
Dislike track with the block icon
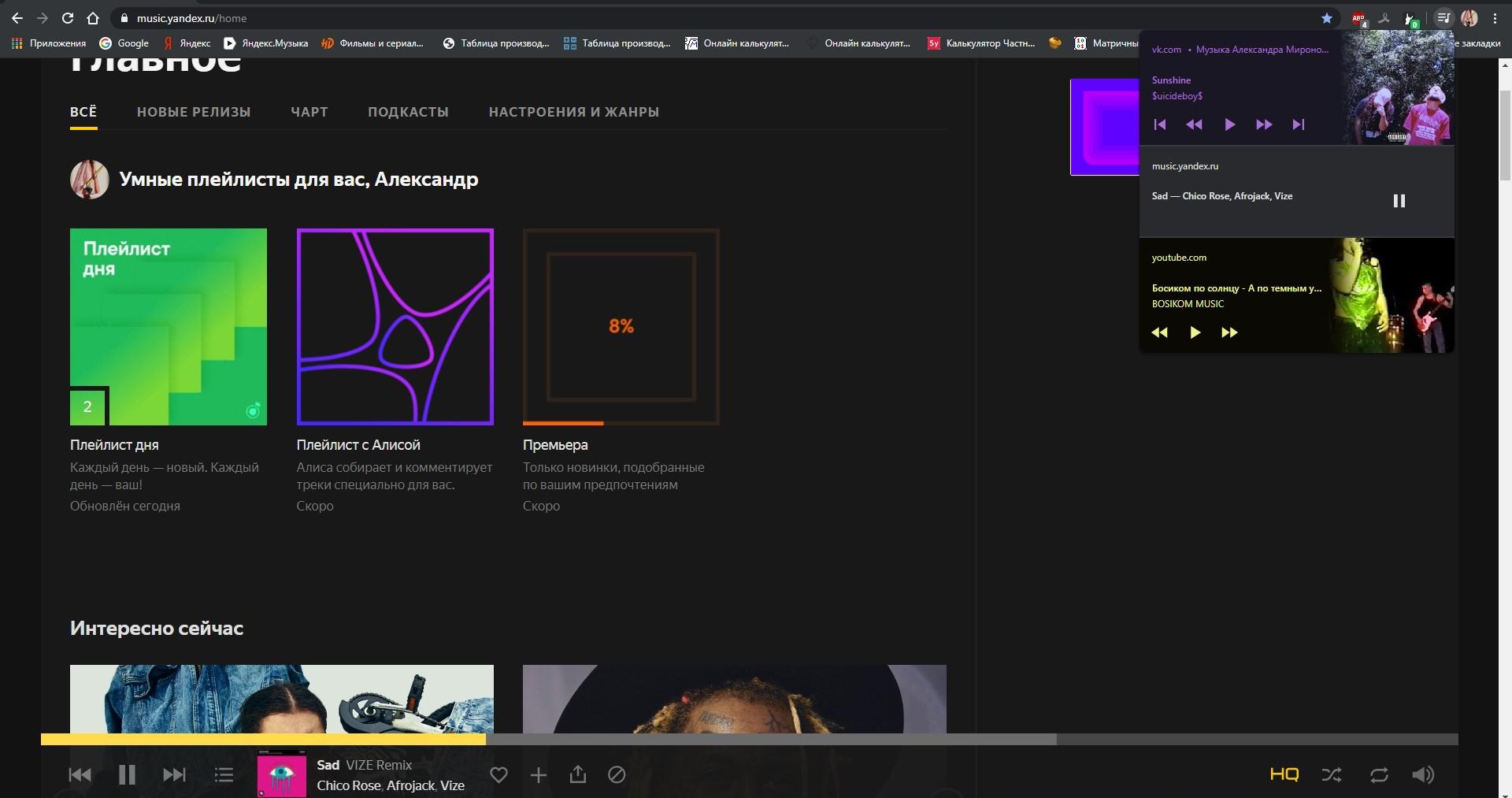click(617, 775)
